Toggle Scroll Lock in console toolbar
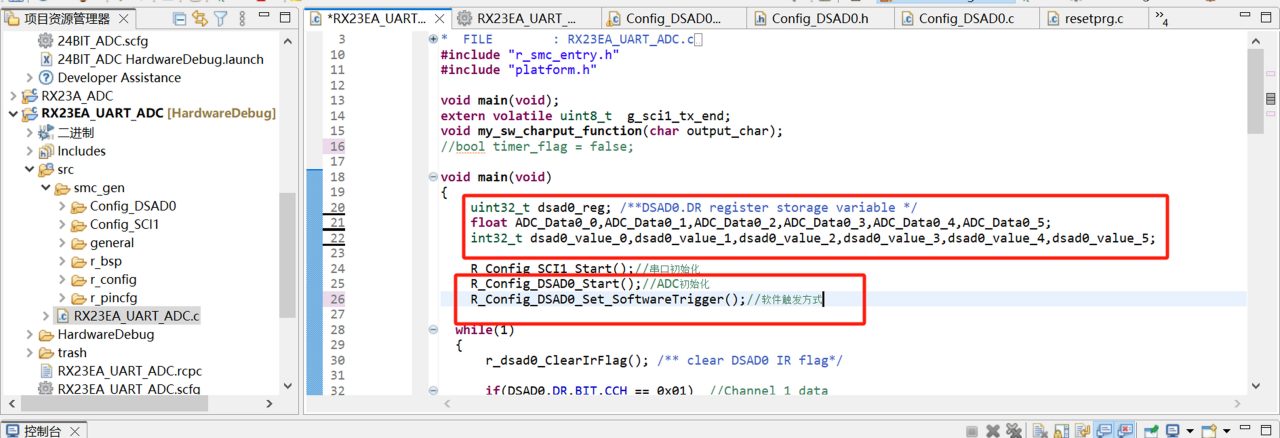Viewport: 1280px width, 438px height. (x=1061, y=431)
